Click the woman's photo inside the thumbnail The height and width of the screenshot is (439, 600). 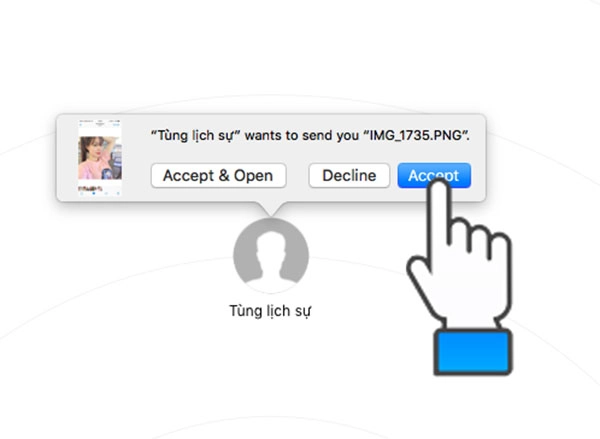click(100, 158)
